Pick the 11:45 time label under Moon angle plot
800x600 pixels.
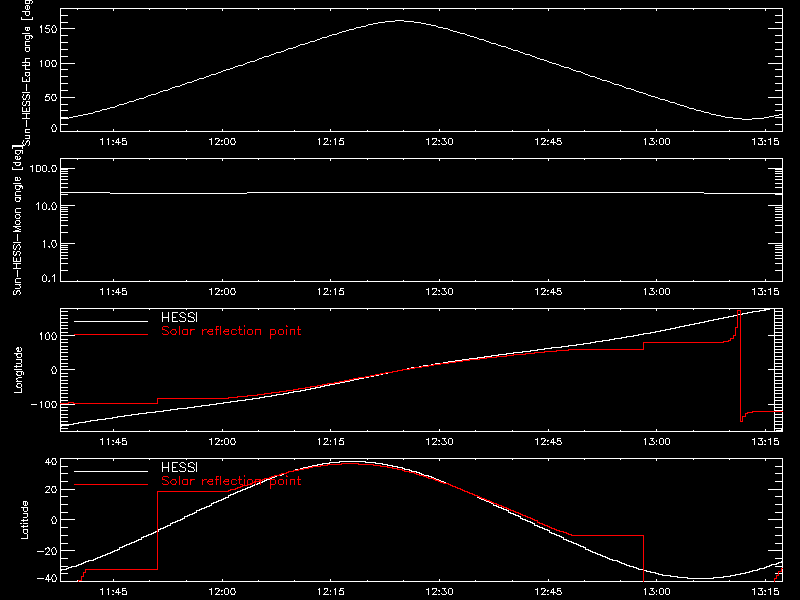tap(113, 291)
